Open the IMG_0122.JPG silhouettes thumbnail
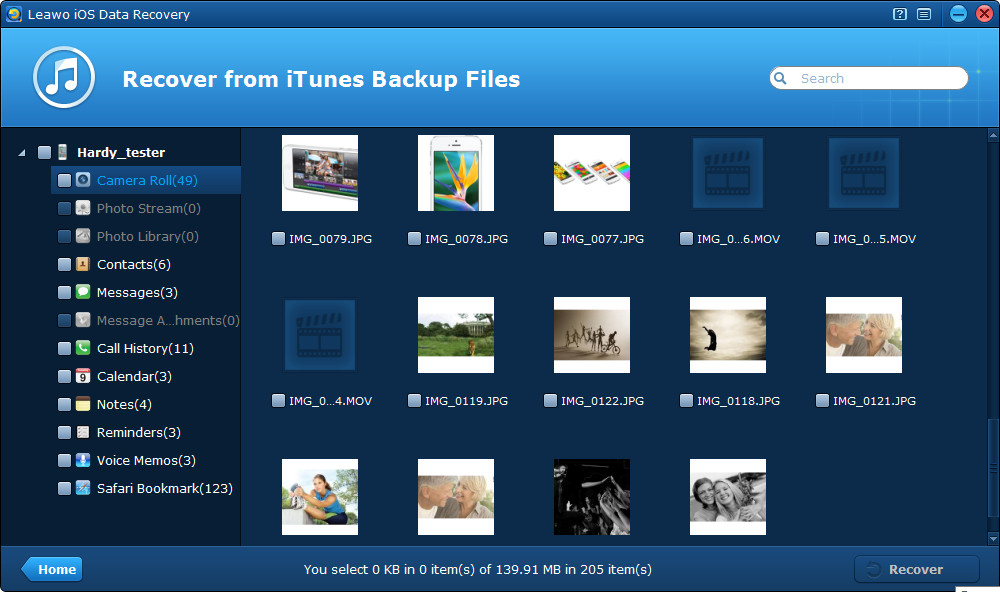Viewport: 1000px width, 592px height. (591, 335)
